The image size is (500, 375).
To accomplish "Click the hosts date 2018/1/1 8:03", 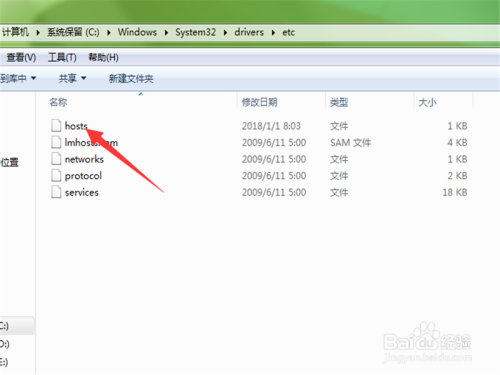I will [271, 126].
